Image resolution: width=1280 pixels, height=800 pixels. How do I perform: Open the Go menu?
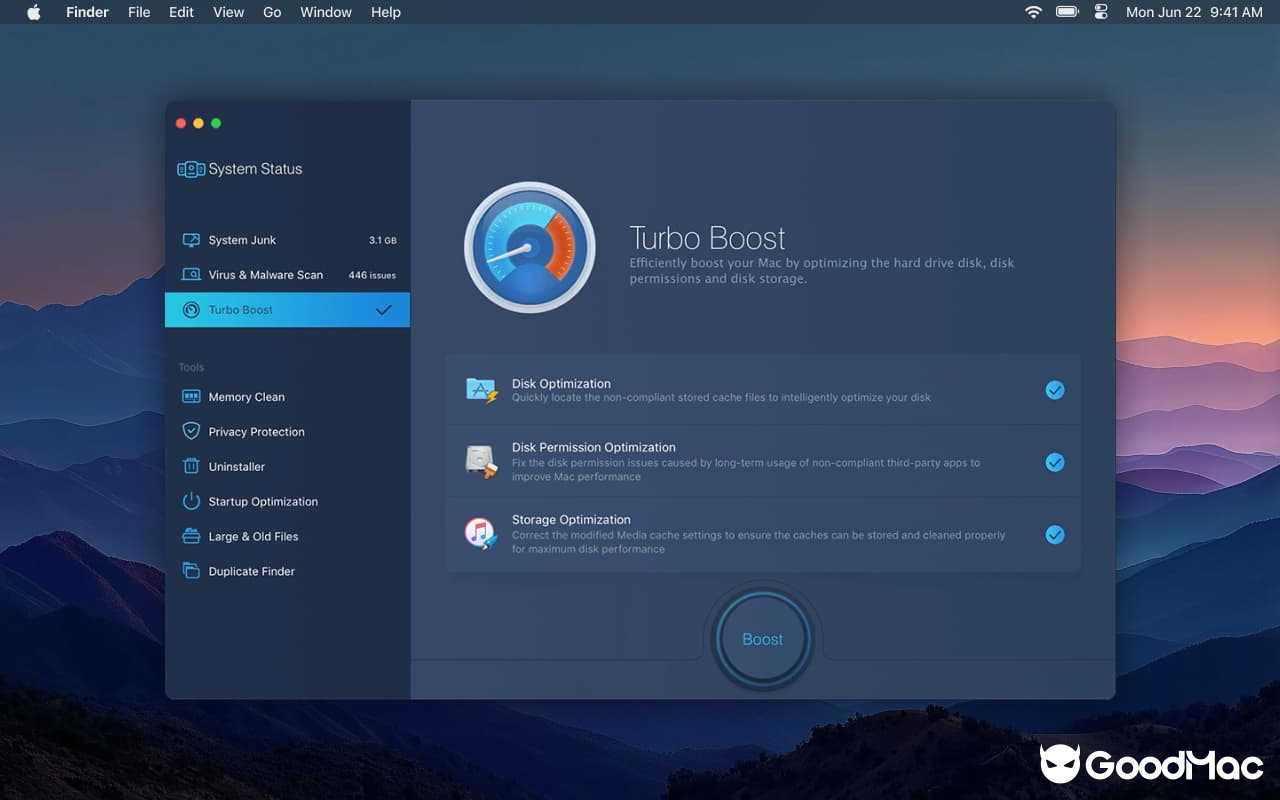click(272, 12)
